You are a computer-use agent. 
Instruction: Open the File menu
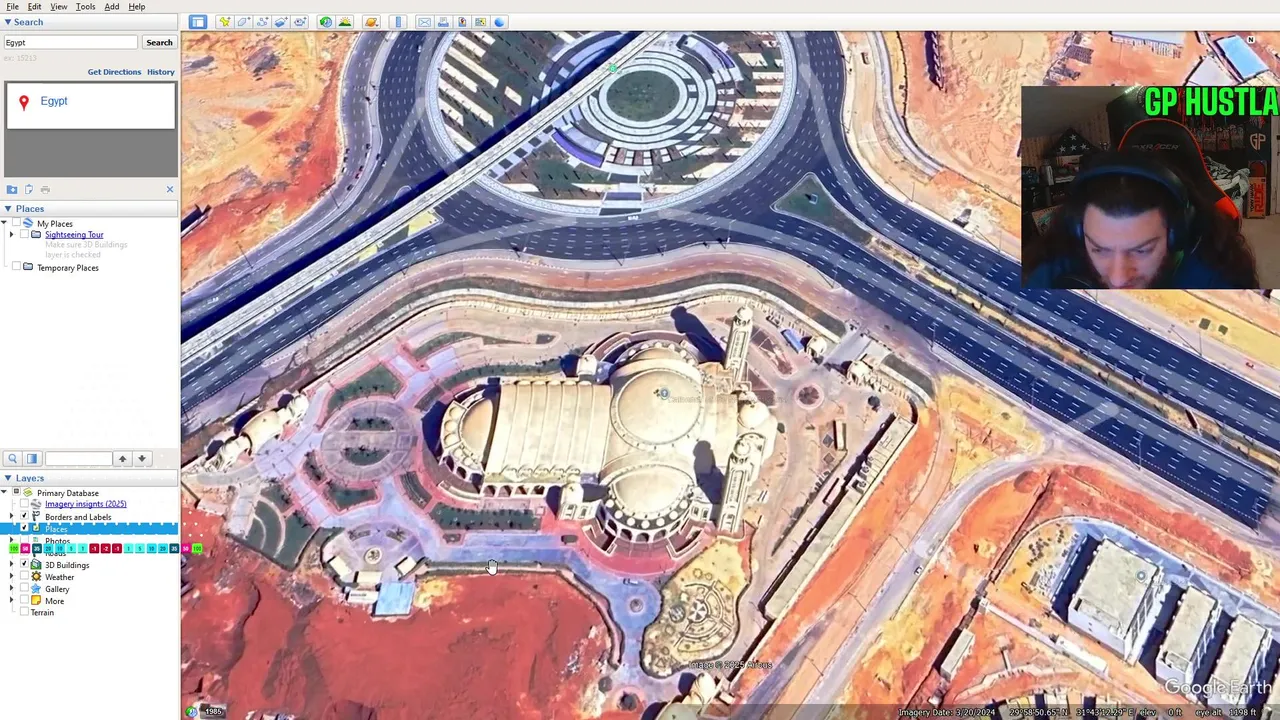tap(12, 7)
